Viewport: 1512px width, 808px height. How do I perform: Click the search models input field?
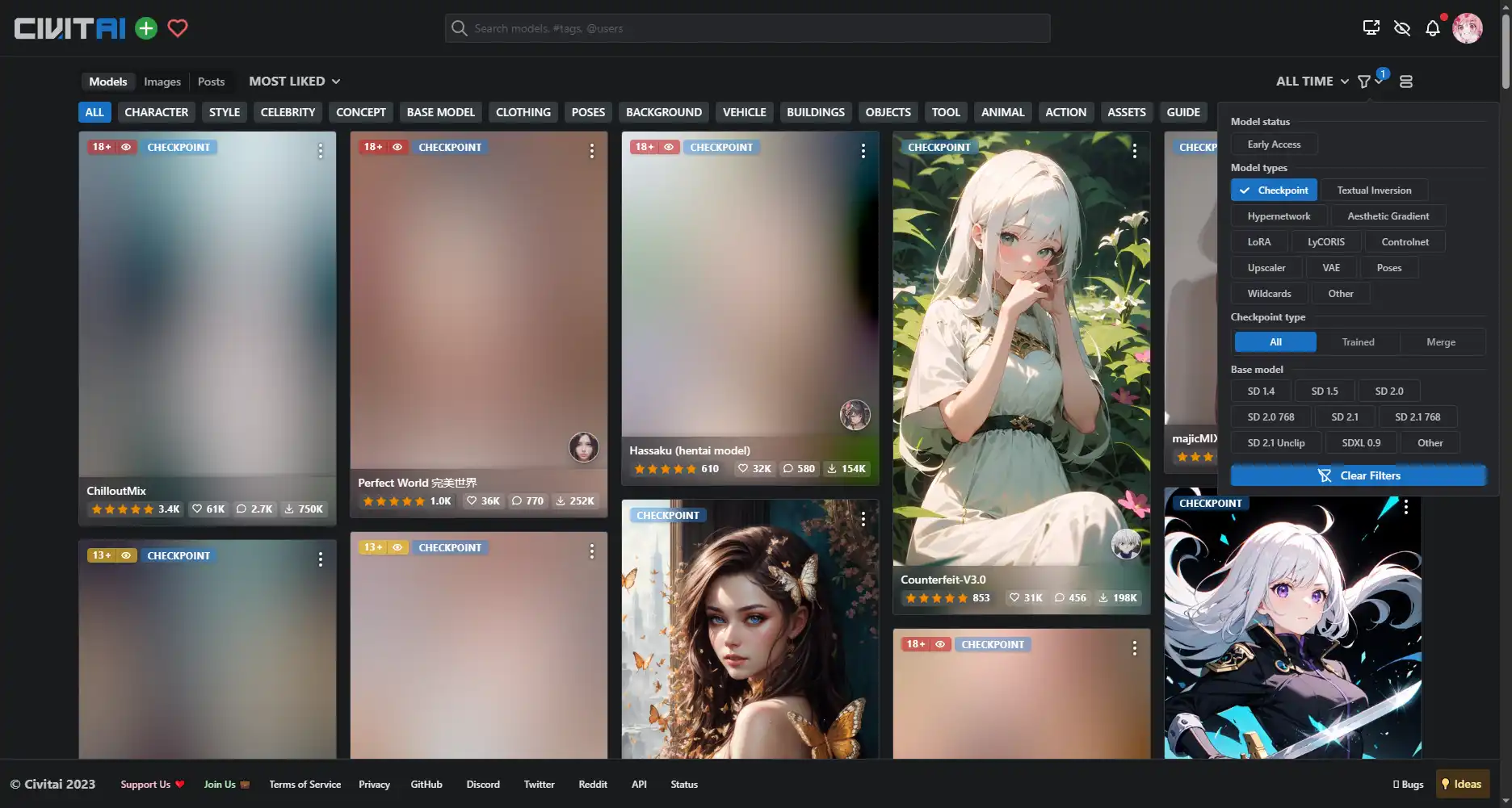click(x=747, y=28)
